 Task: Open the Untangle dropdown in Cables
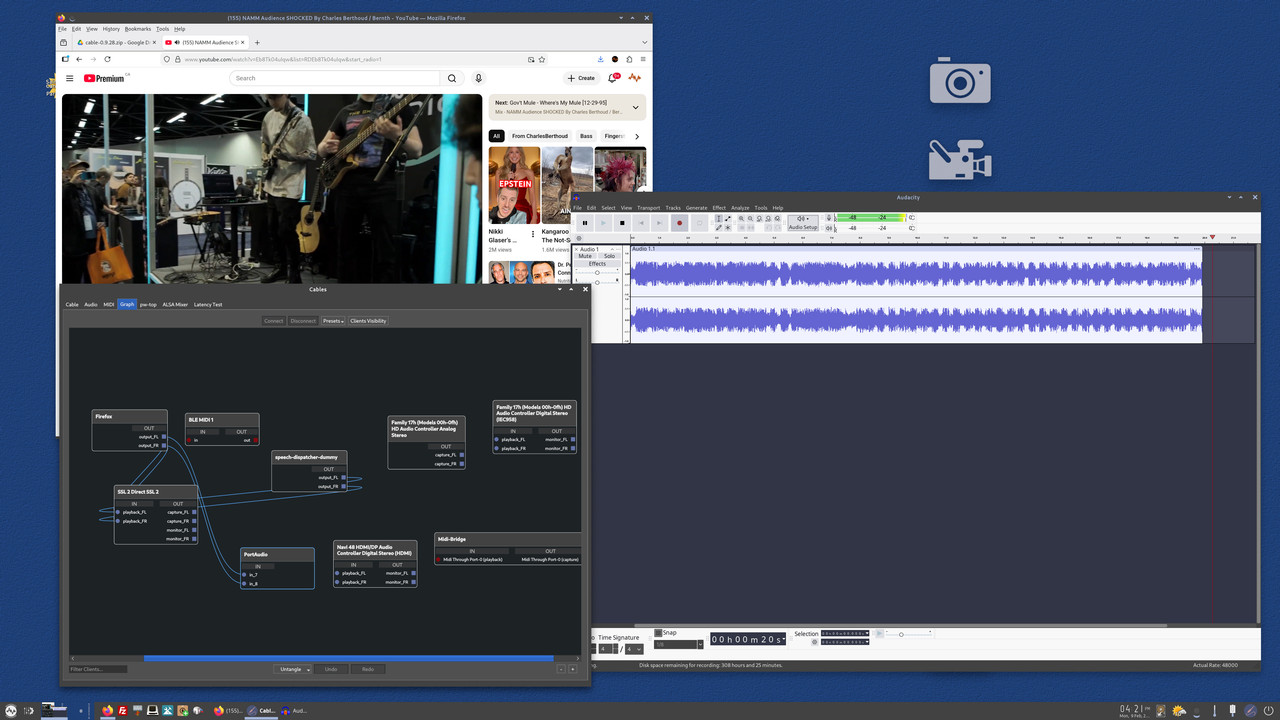pos(293,669)
